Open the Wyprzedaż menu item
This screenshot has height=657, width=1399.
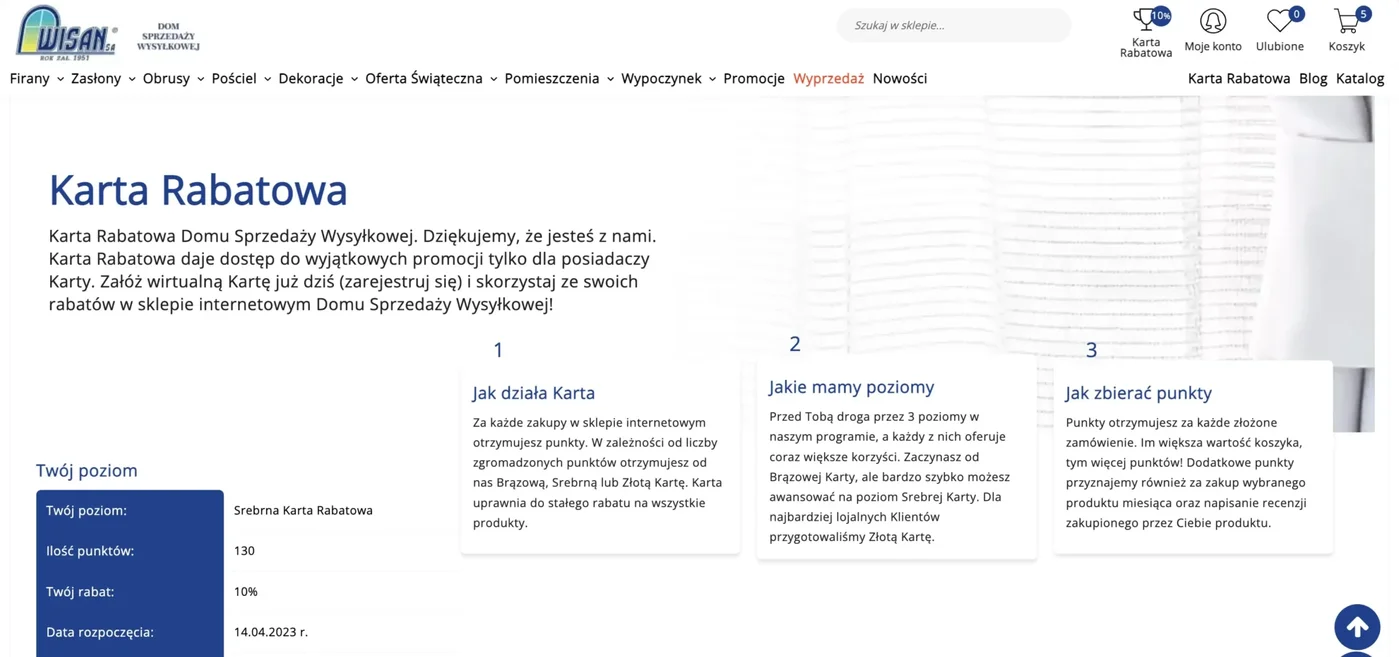point(828,78)
